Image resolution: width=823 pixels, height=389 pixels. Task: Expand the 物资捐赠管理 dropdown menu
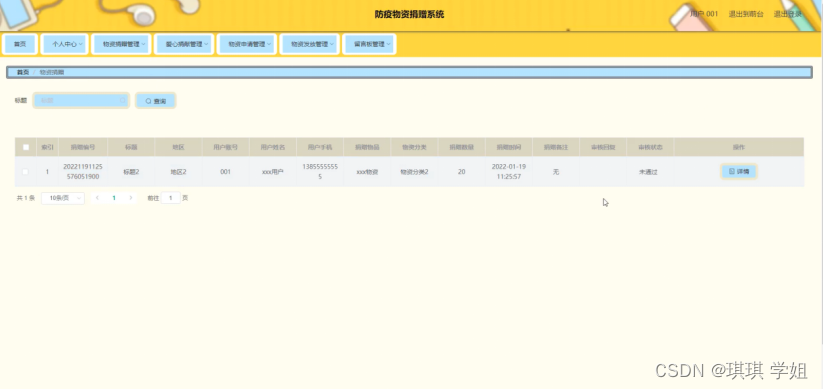pyautogui.click(x=121, y=45)
